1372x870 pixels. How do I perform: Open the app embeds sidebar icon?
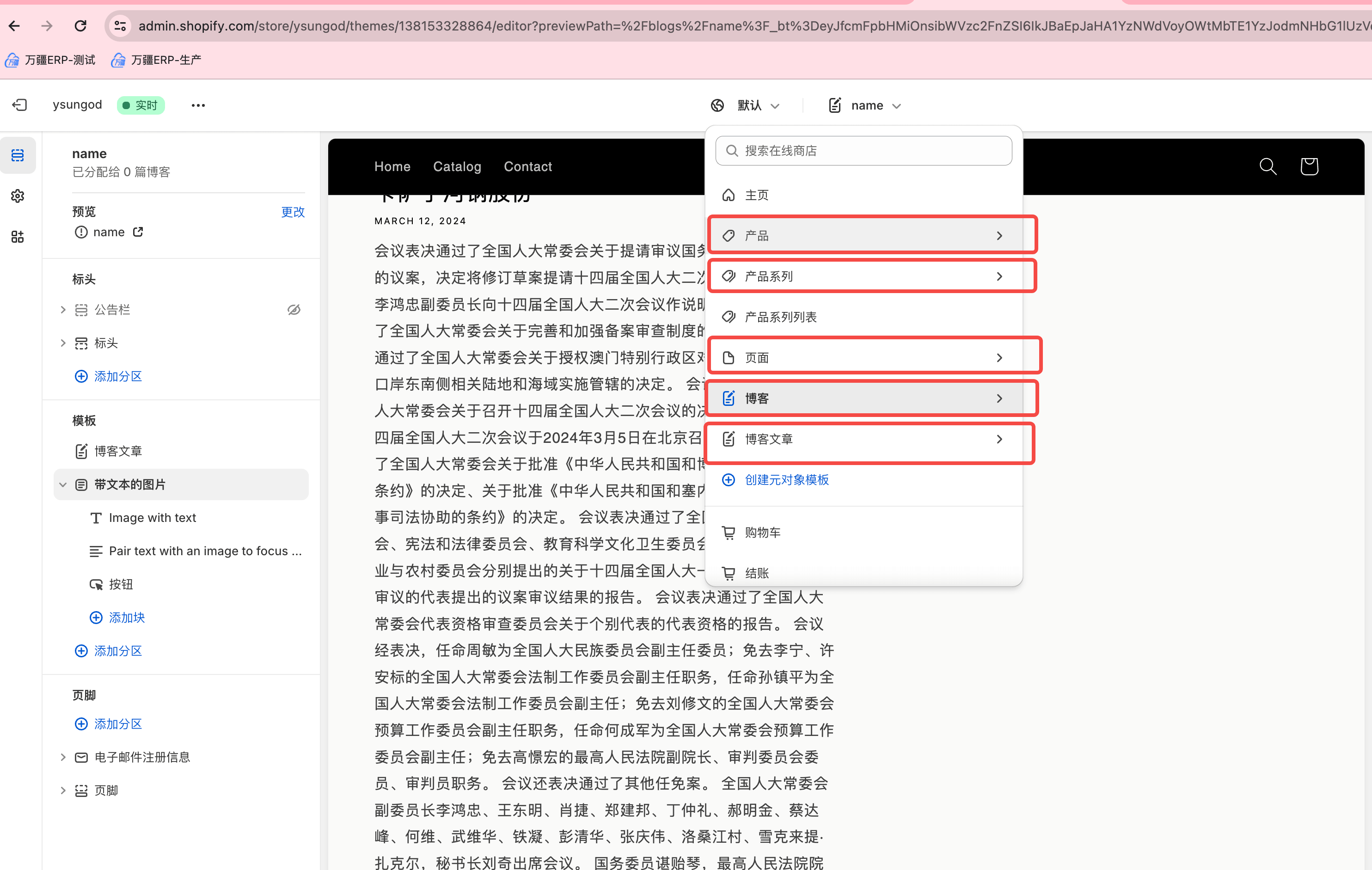pyautogui.click(x=18, y=237)
